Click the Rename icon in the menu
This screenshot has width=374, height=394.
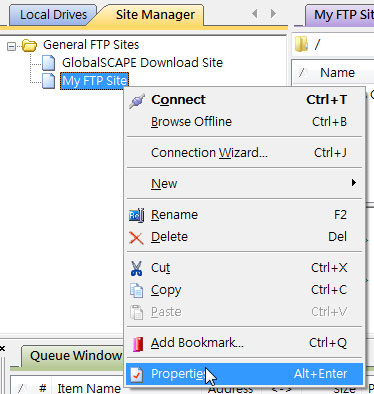click(136, 215)
